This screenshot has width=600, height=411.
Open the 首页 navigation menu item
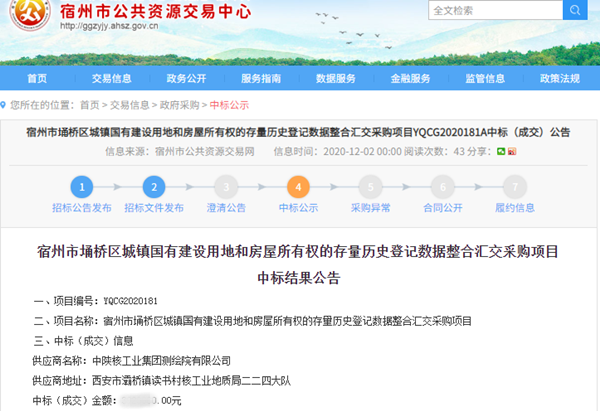pyautogui.click(x=37, y=79)
